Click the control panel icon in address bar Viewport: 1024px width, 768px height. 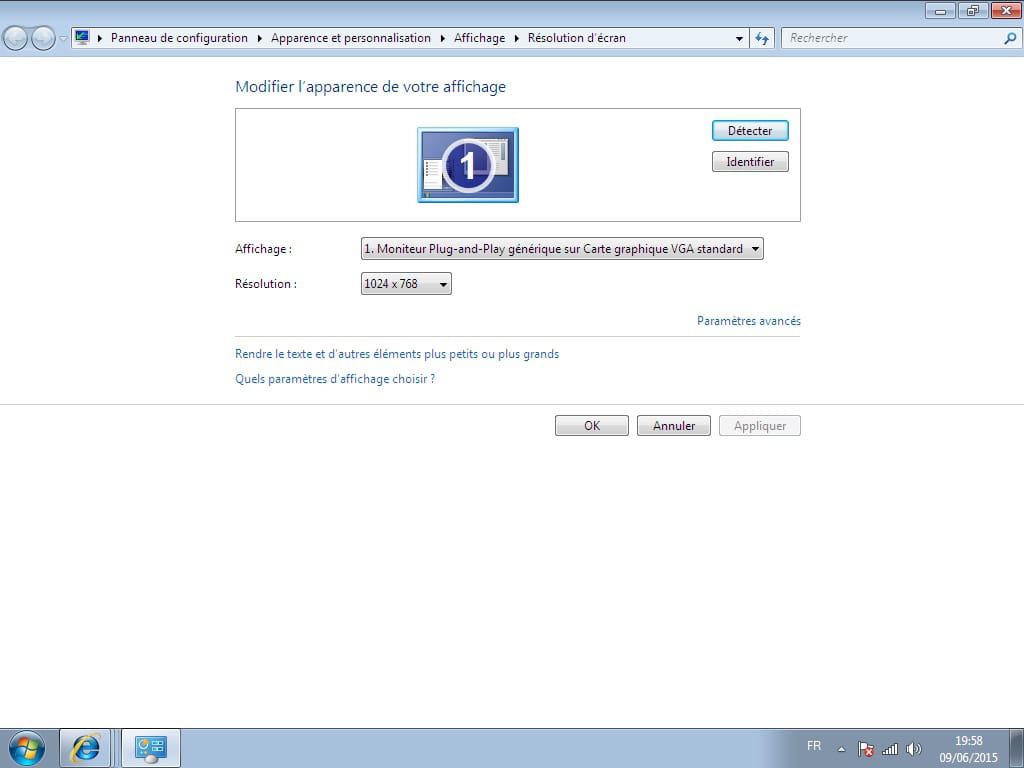coord(82,38)
